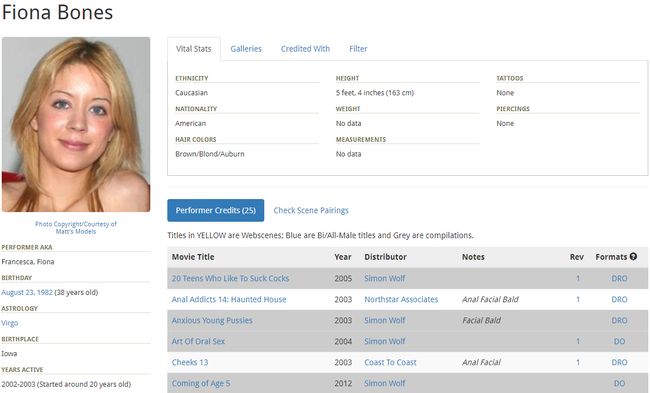
Task: Click the Formats help question-mark icon
Action: click(633, 257)
